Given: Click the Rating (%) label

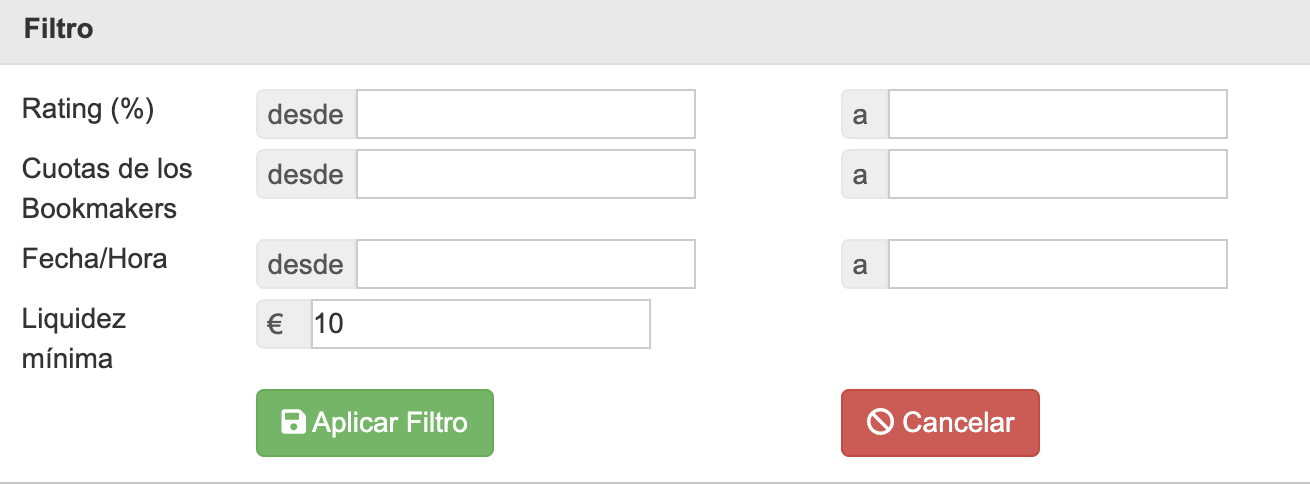Looking at the screenshot, I should pos(88,109).
